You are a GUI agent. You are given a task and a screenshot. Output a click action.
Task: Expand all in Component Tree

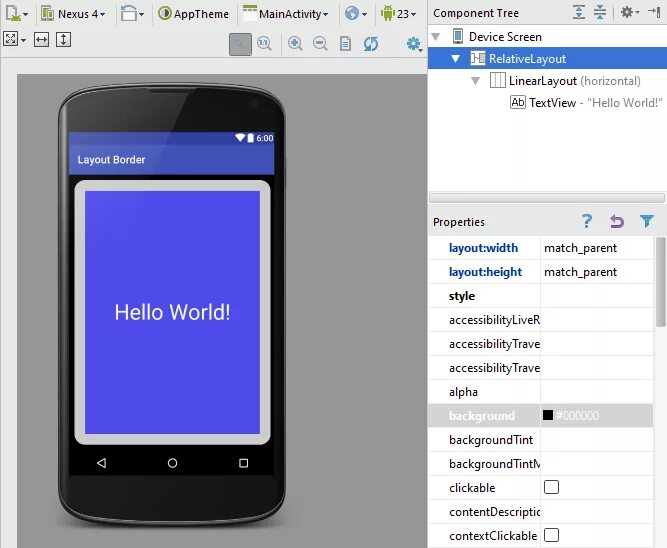coord(579,12)
